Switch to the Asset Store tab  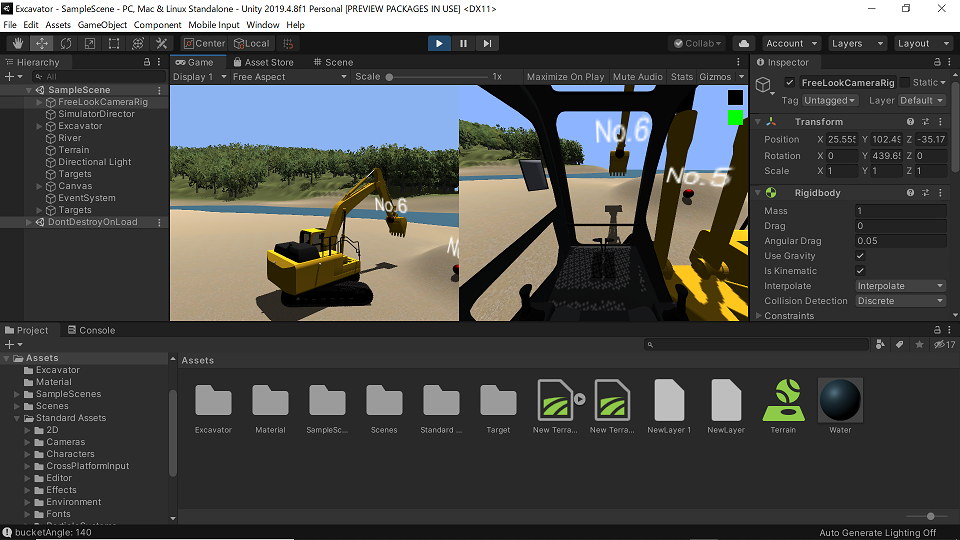[263, 62]
